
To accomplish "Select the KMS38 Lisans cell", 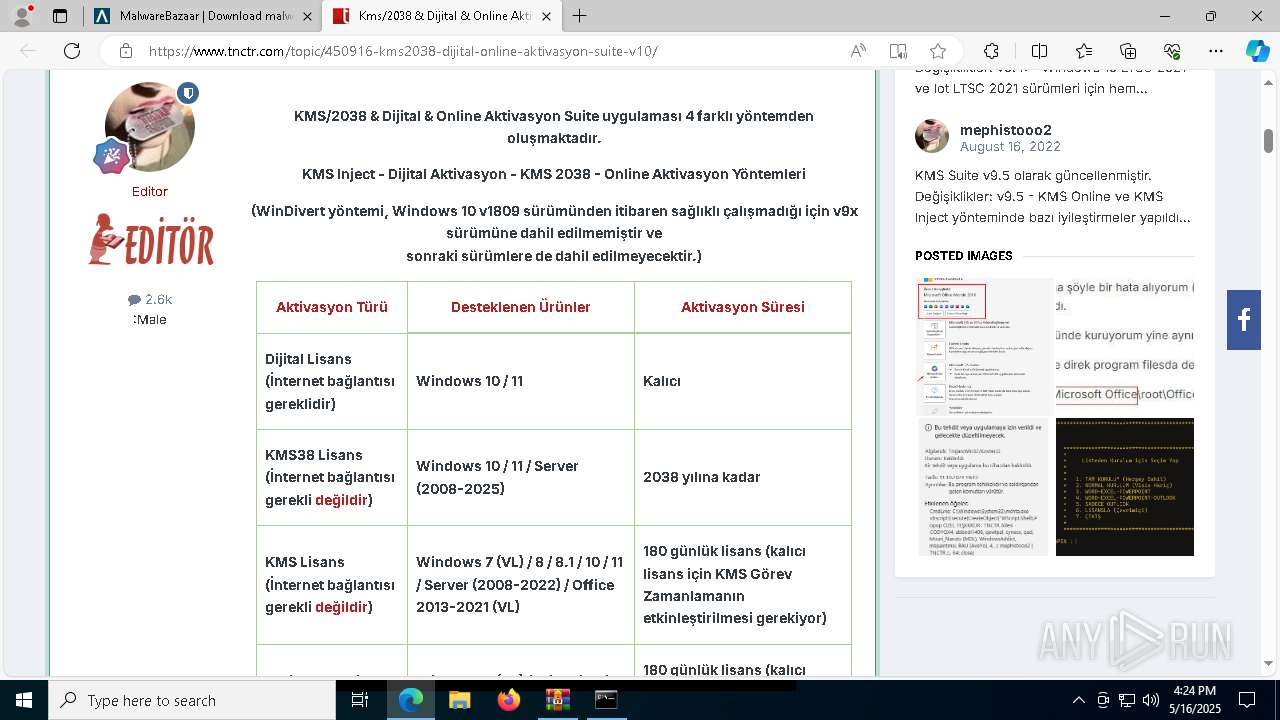I will 332,477.
